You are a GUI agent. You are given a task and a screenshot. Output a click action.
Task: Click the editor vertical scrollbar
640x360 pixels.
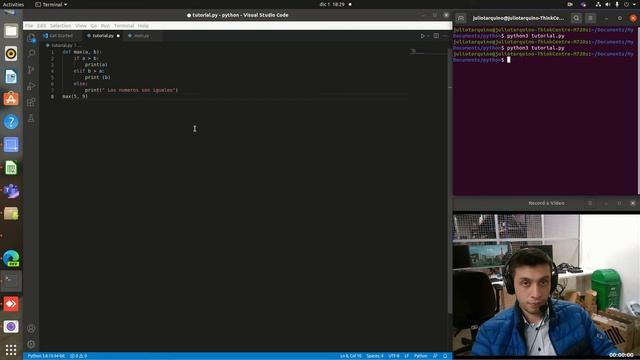[450, 180]
